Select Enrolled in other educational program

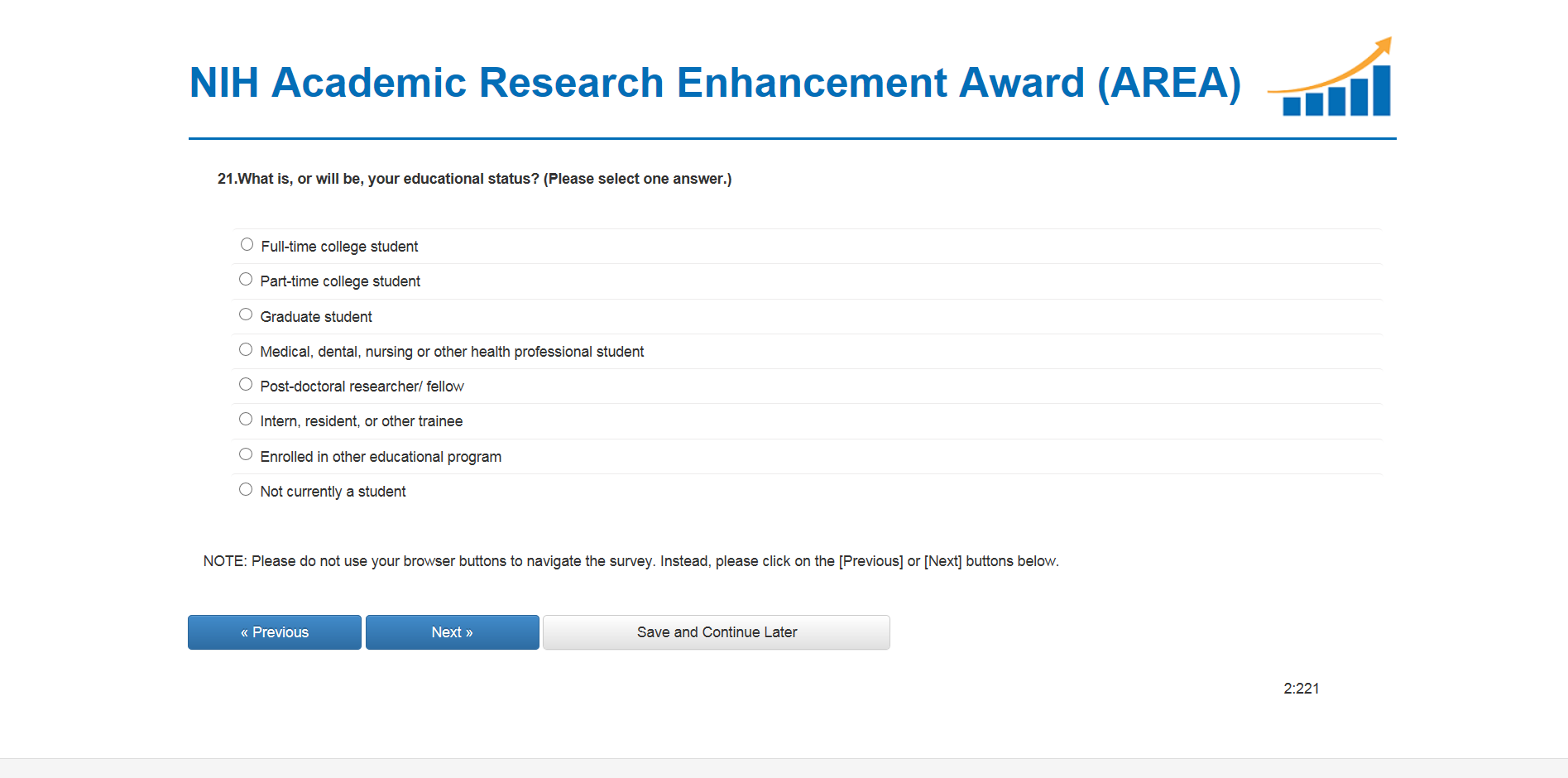246,454
